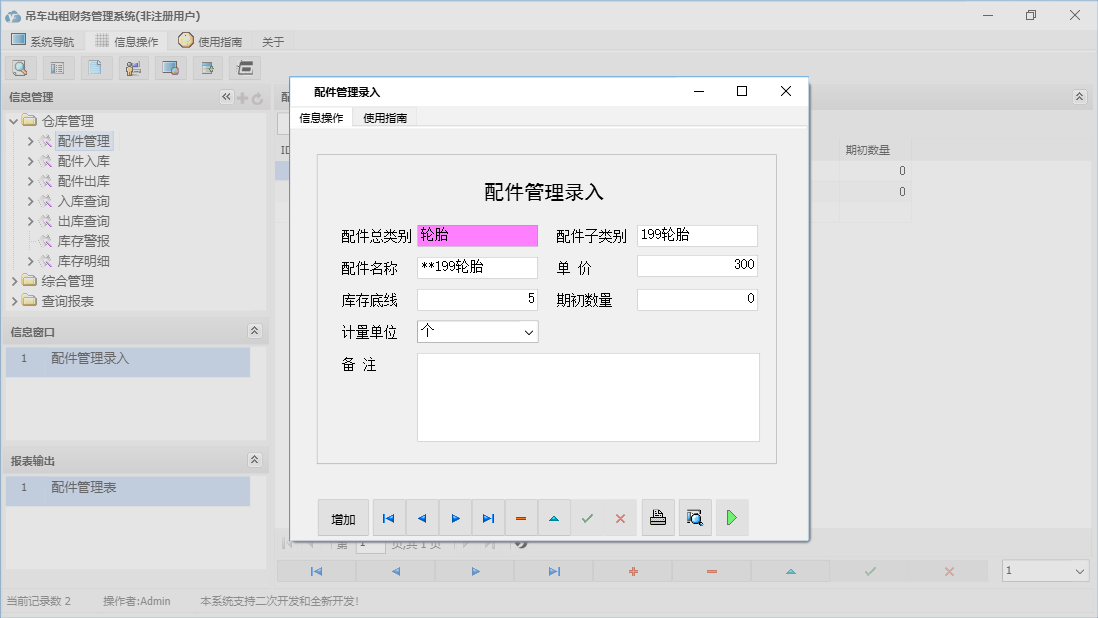Go to next record with blue arrow

455,517
